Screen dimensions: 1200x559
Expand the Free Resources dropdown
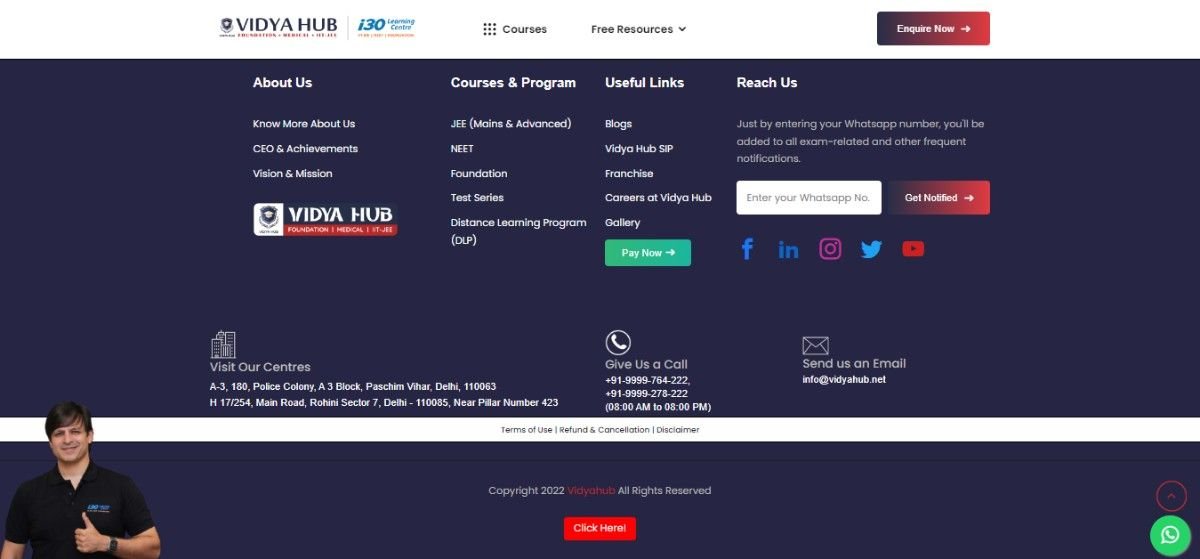pyautogui.click(x=638, y=29)
